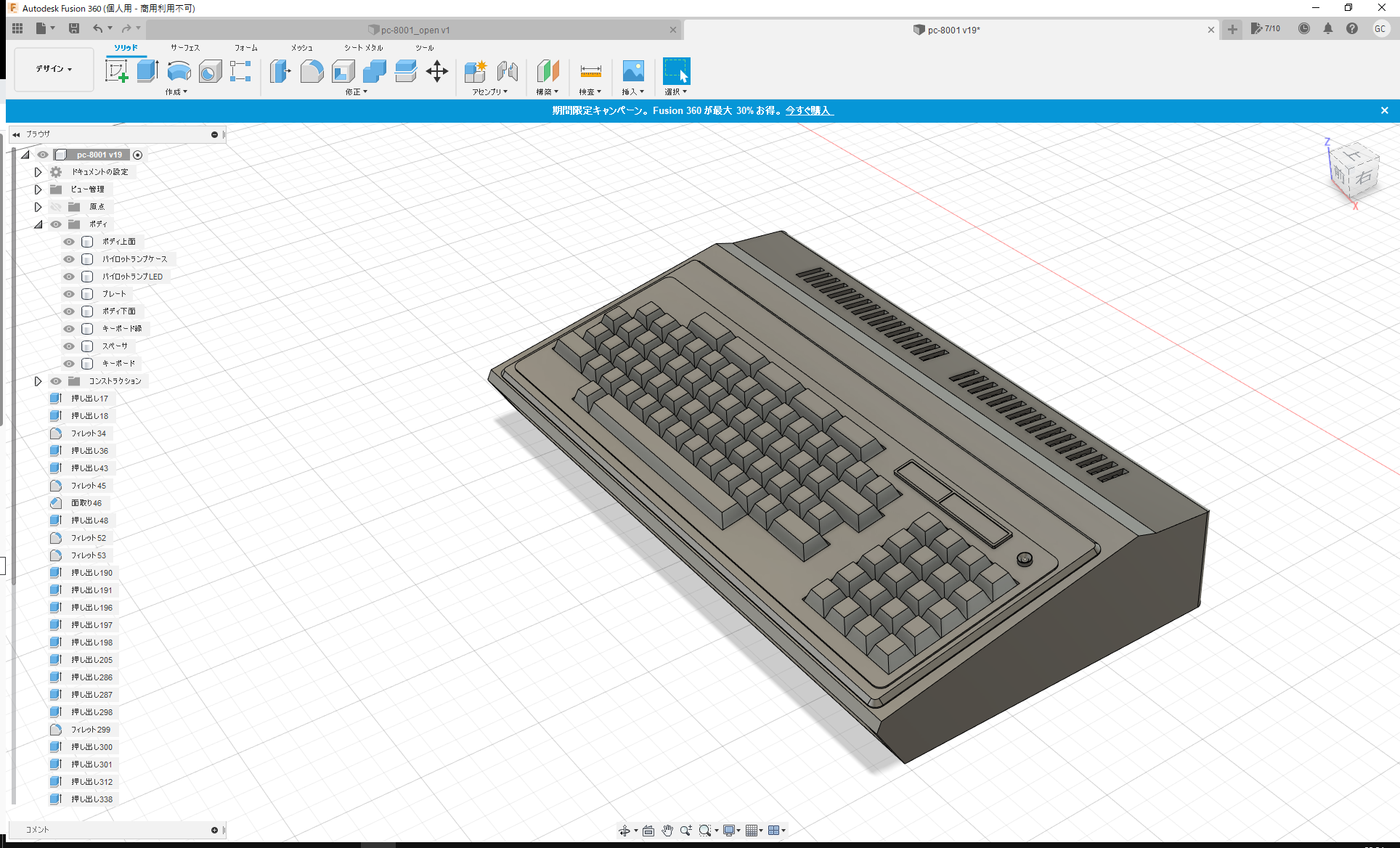Toggle visibility of パイロットランプLED body
The height and width of the screenshot is (848, 1400).
[x=68, y=276]
